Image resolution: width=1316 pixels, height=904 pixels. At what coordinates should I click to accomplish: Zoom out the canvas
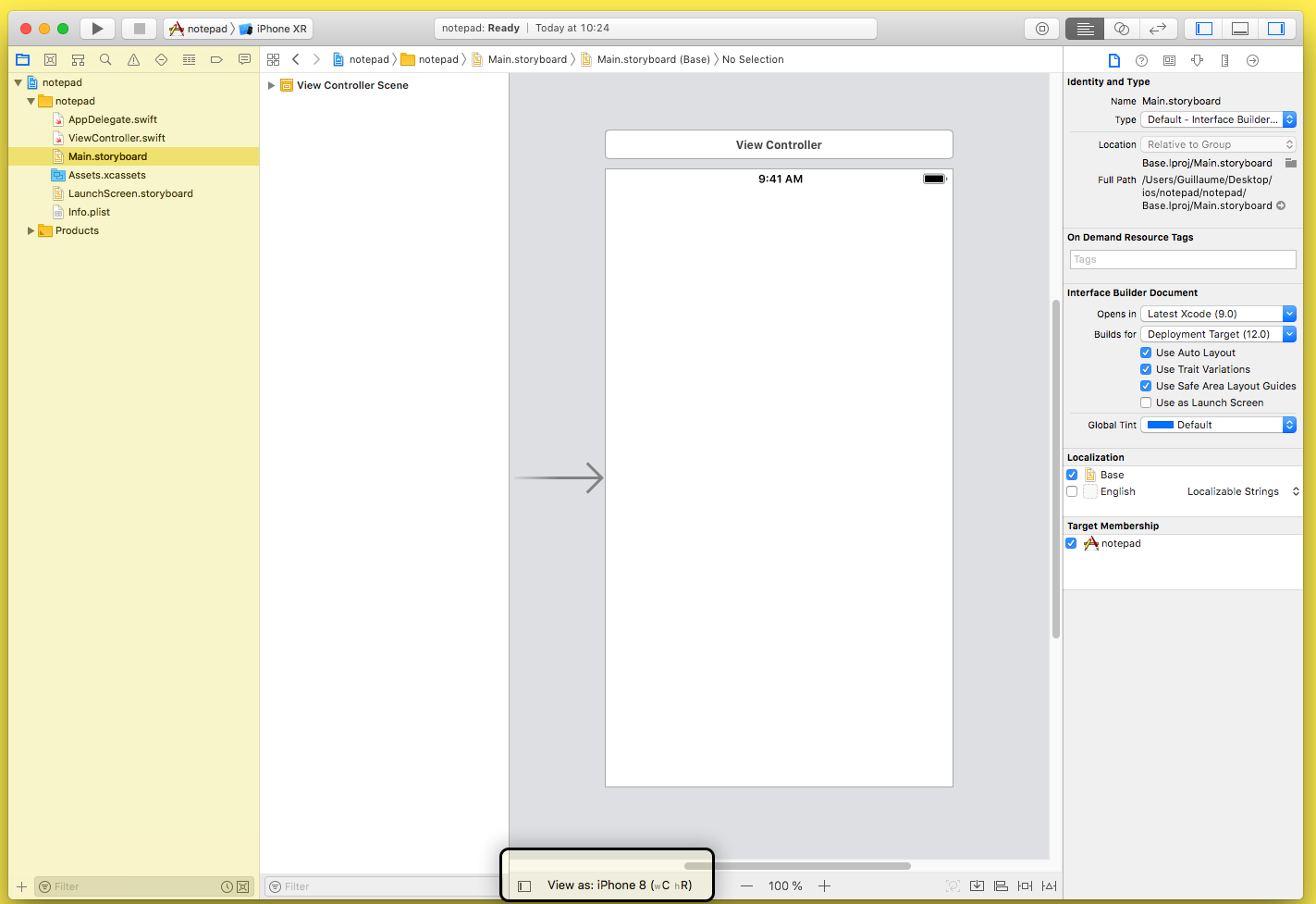point(746,885)
